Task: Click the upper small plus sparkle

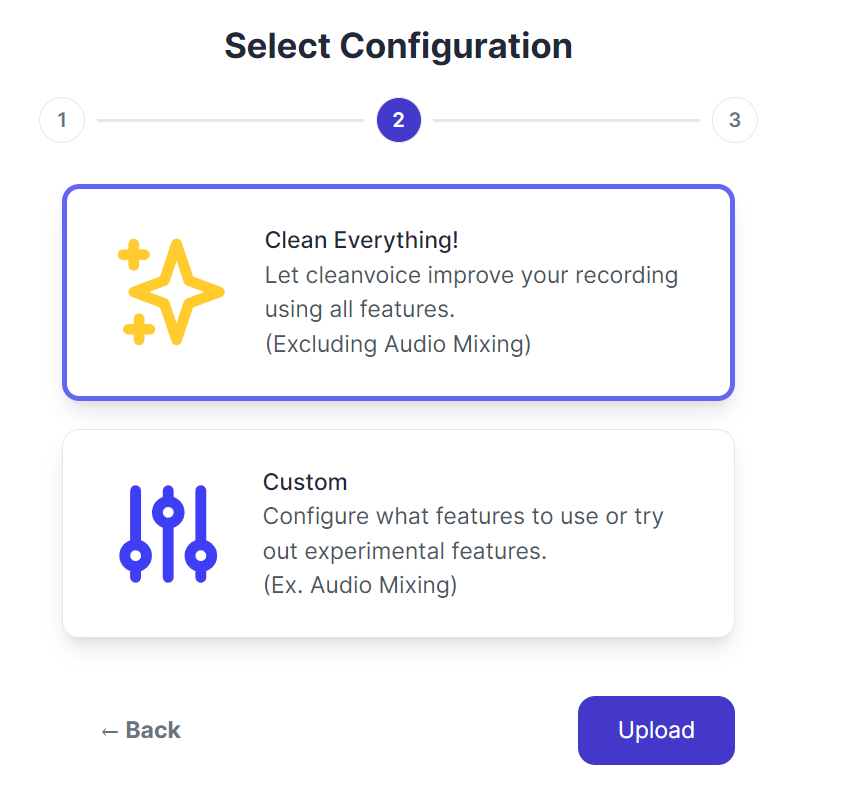Action: click(133, 254)
